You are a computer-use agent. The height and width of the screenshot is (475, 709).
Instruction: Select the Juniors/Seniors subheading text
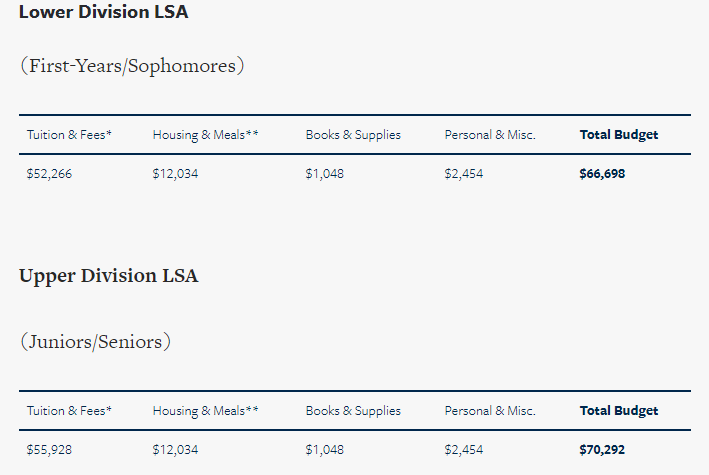pos(96,342)
